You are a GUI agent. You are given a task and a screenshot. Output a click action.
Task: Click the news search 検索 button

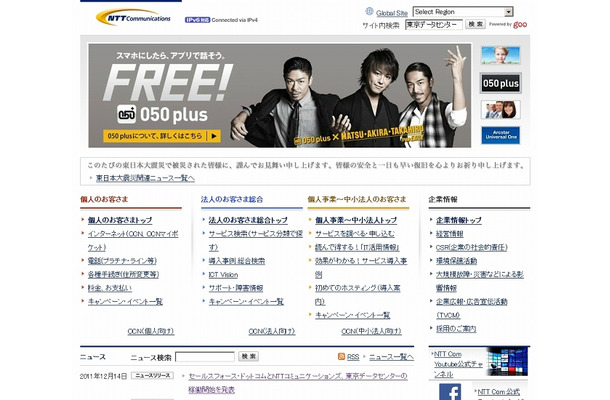tap(248, 356)
